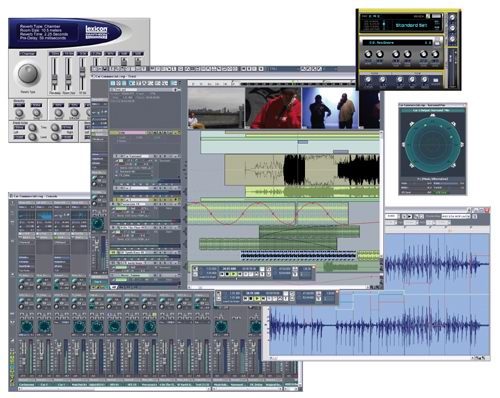Close the floating transport bar via its orange button
The height and width of the screenshot is (398, 500).
[x=337, y=292]
